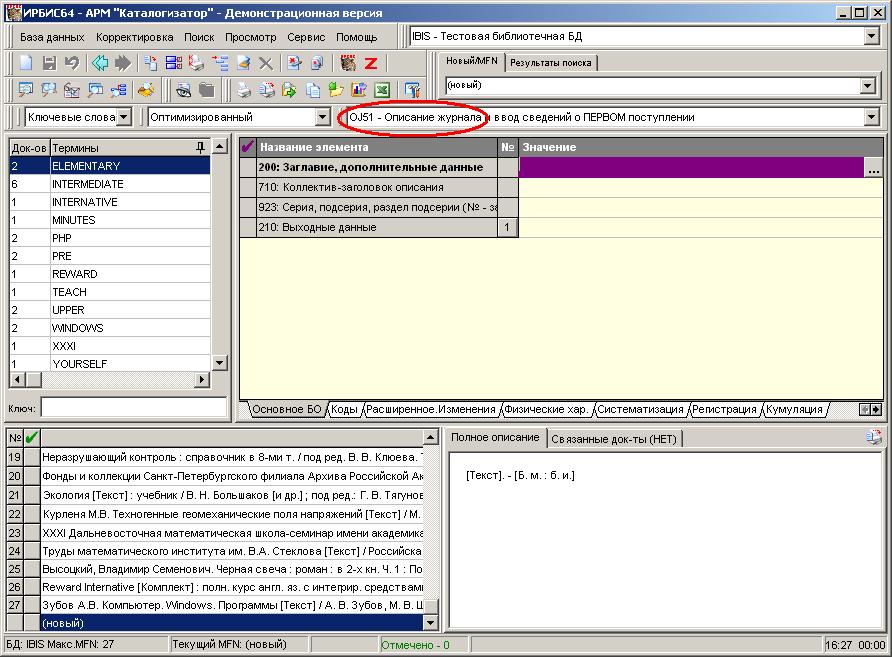
Task: Click the gray folder icon
Action: tap(207, 89)
